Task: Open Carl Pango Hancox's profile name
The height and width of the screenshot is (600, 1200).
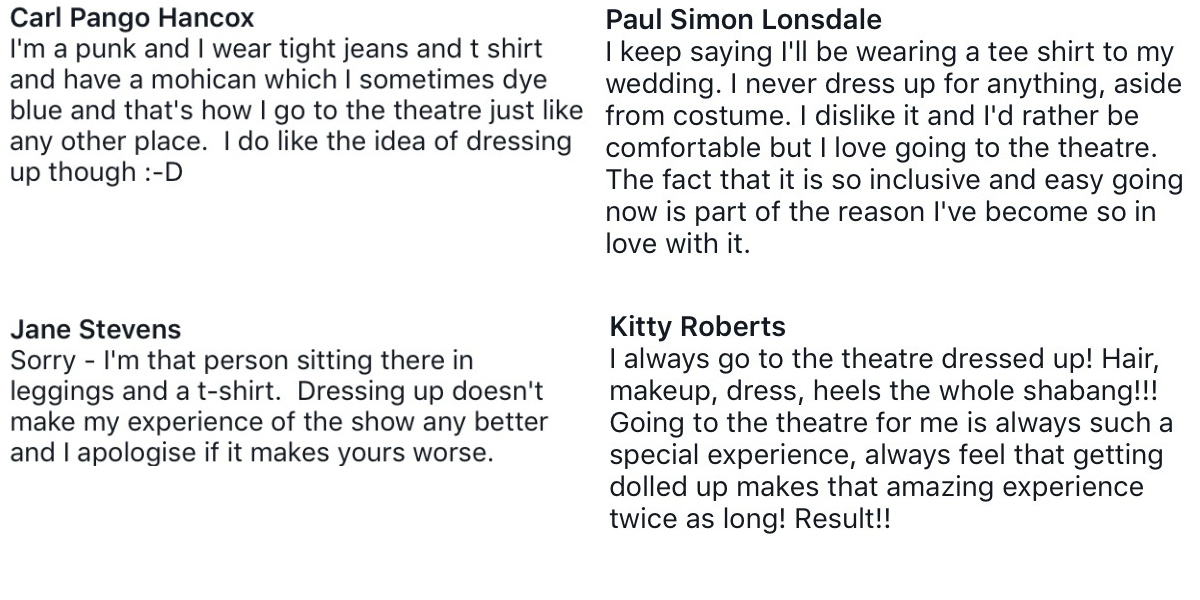Action: pyautogui.click(x=131, y=19)
